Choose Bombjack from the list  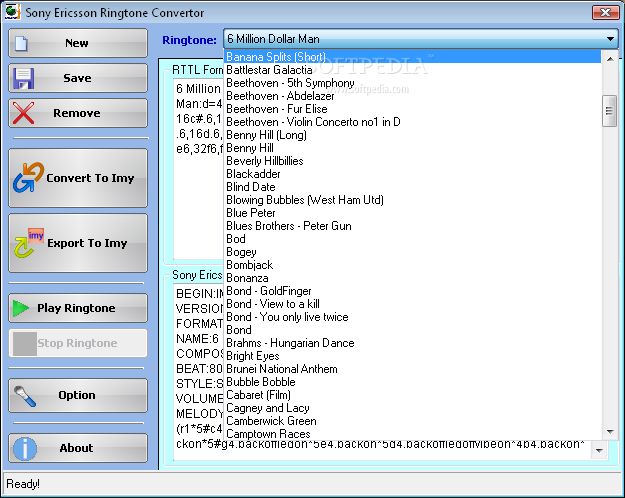click(x=412, y=265)
